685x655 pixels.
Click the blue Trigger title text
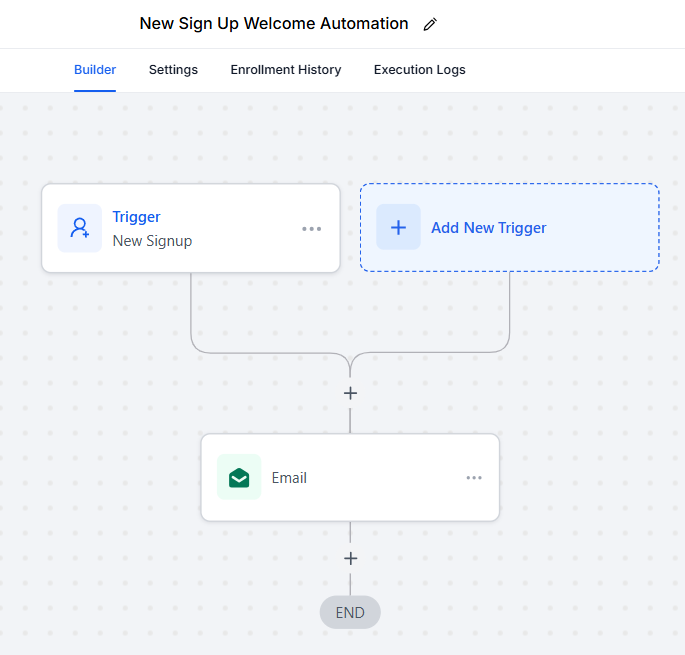136,217
